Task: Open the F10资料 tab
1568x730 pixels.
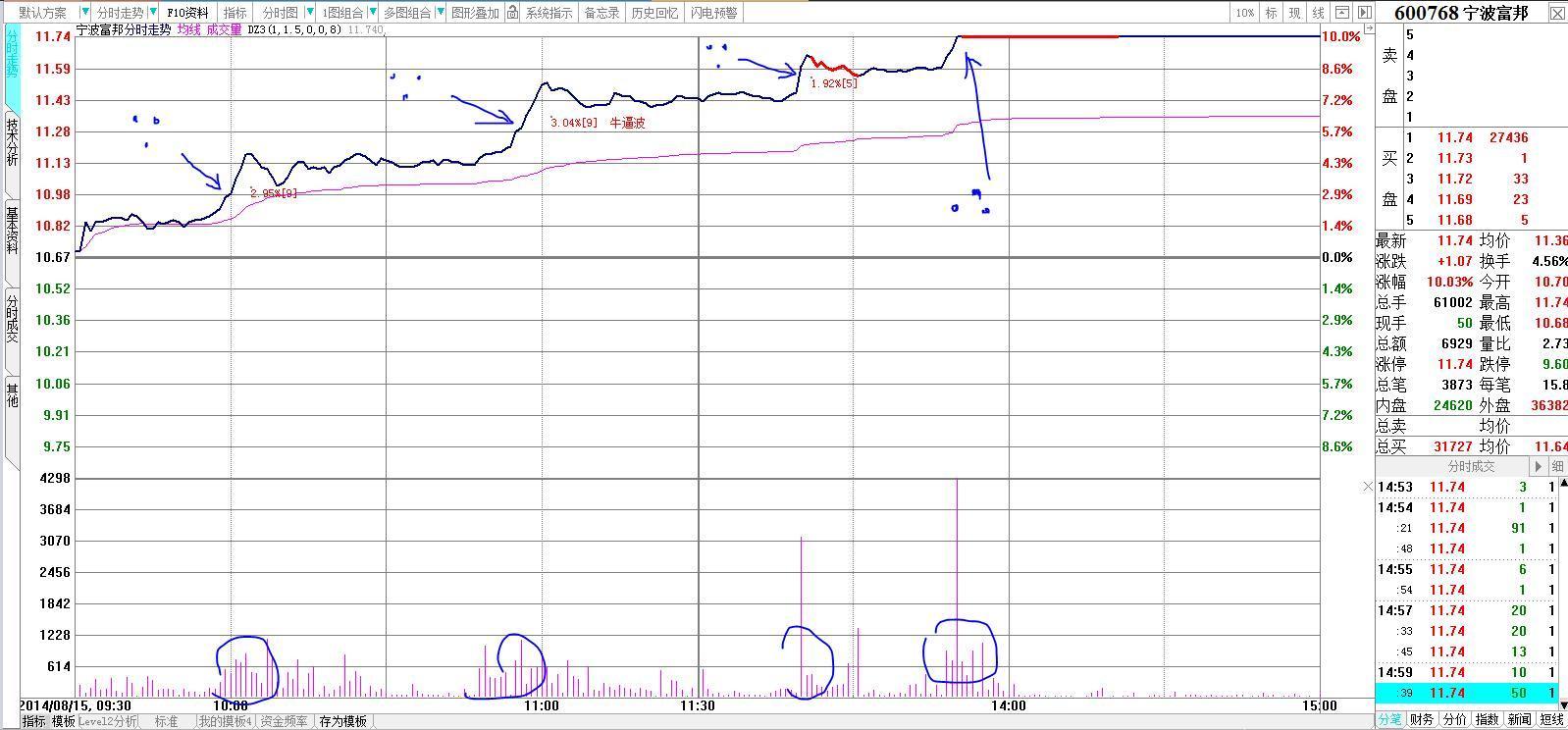Action: [x=186, y=13]
